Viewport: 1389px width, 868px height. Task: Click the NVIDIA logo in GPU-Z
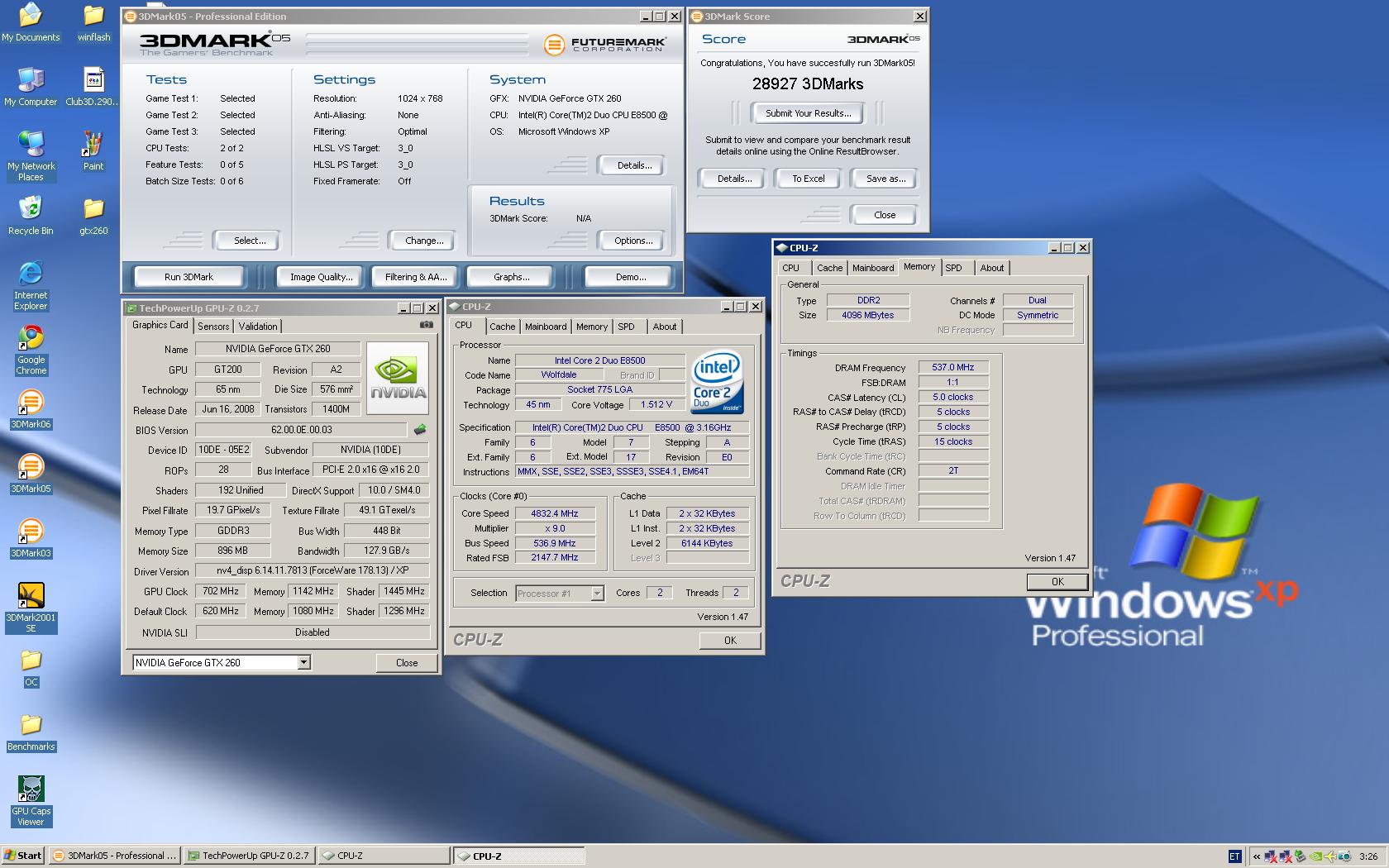click(x=398, y=378)
